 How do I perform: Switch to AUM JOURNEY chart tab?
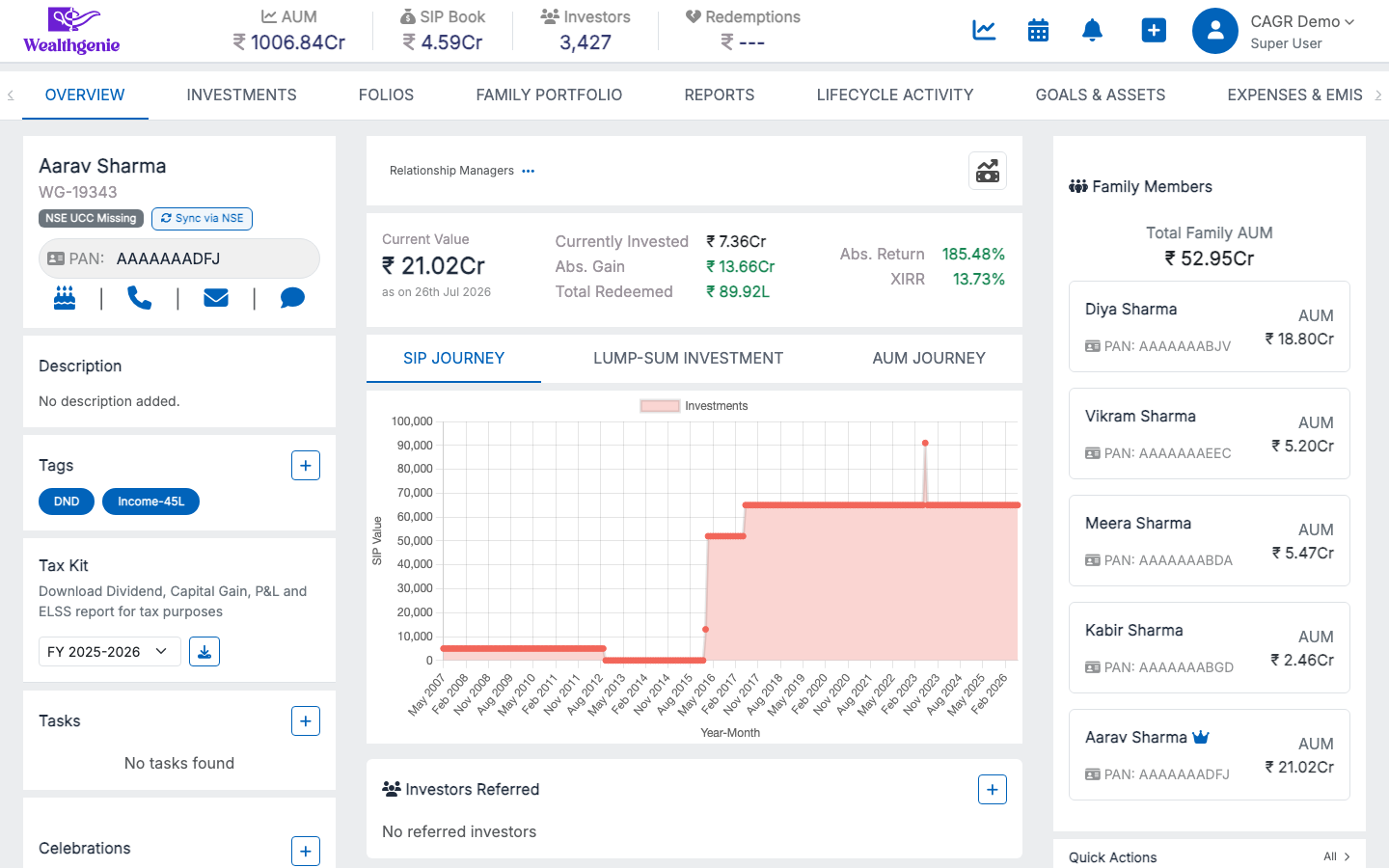pyautogui.click(x=929, y=358)
